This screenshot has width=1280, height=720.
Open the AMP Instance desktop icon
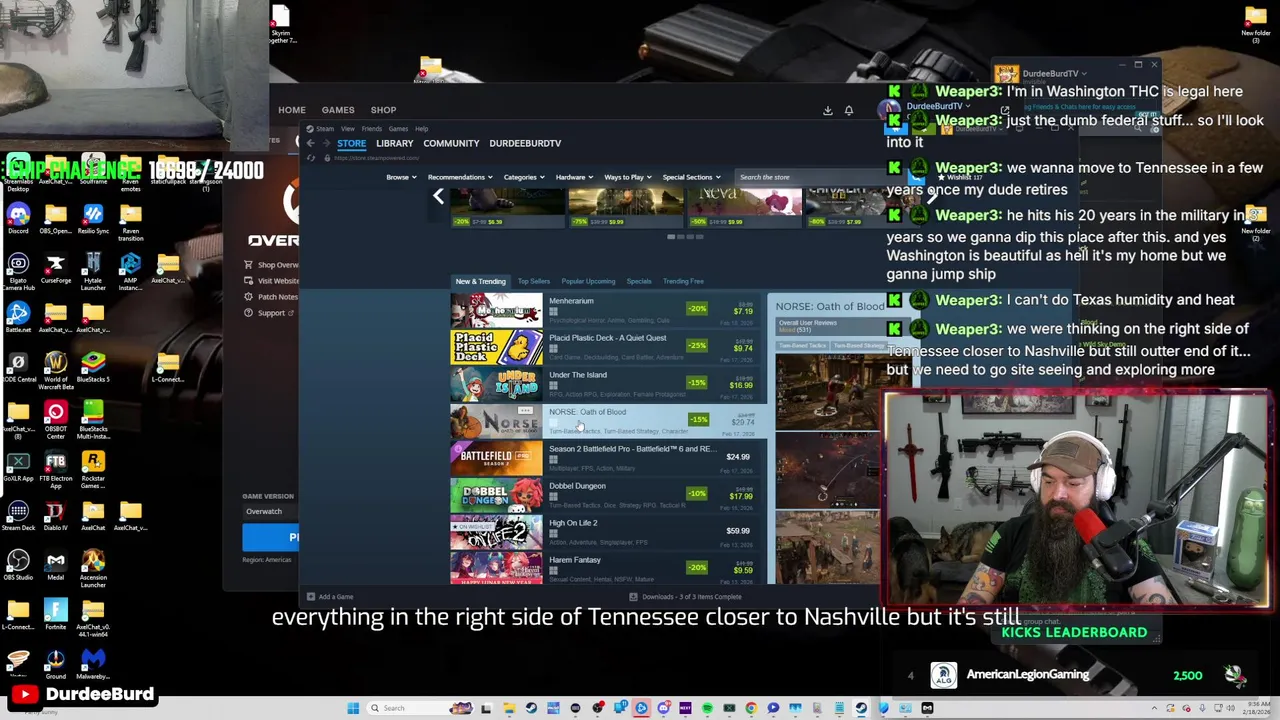130,271
